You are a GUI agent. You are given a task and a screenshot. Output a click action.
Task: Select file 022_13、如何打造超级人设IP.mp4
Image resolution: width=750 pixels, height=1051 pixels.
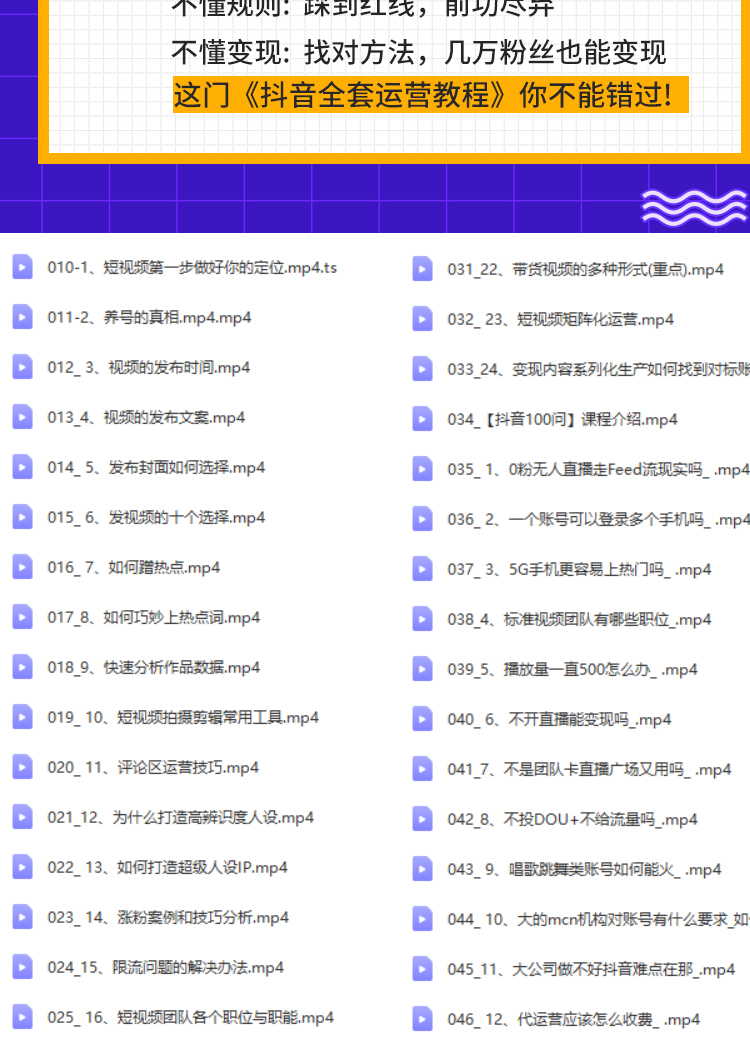pyautogui.click(x=167, y=867)
